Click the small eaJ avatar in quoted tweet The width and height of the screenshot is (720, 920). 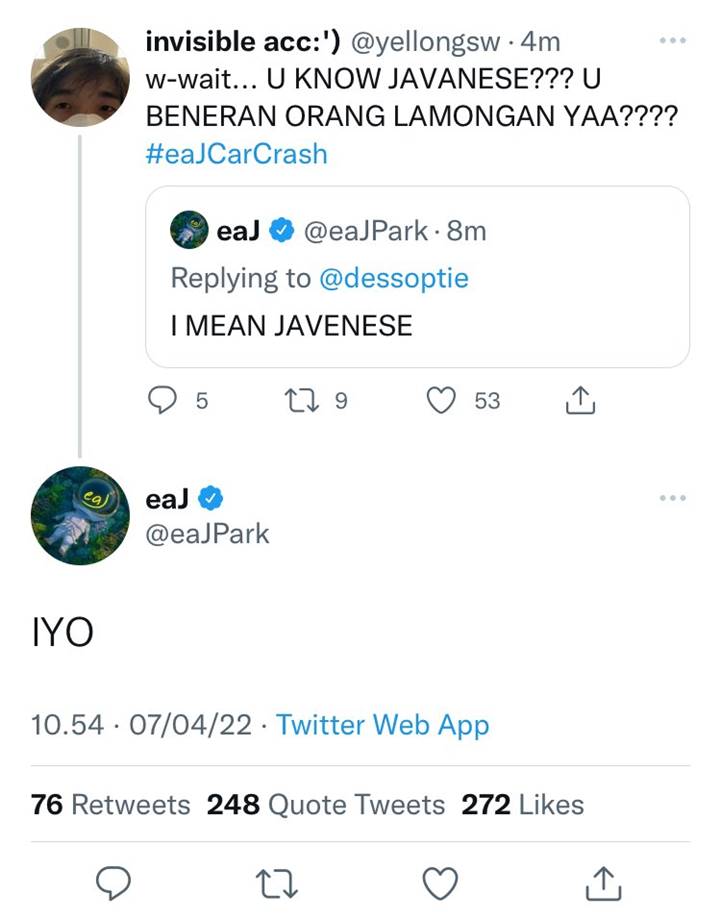189,231
